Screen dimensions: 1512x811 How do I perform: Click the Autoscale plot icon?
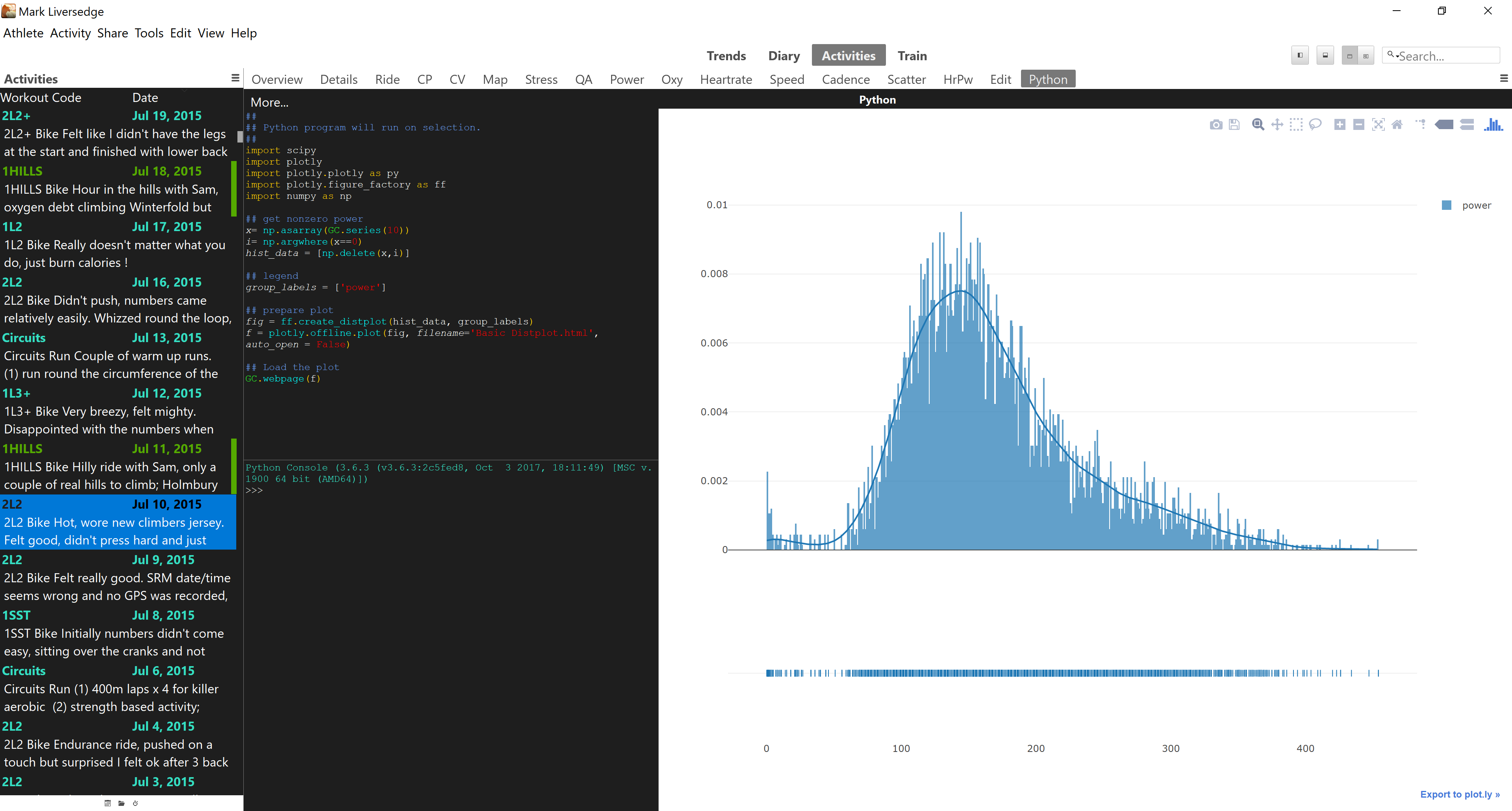(x=1378, y=124)
